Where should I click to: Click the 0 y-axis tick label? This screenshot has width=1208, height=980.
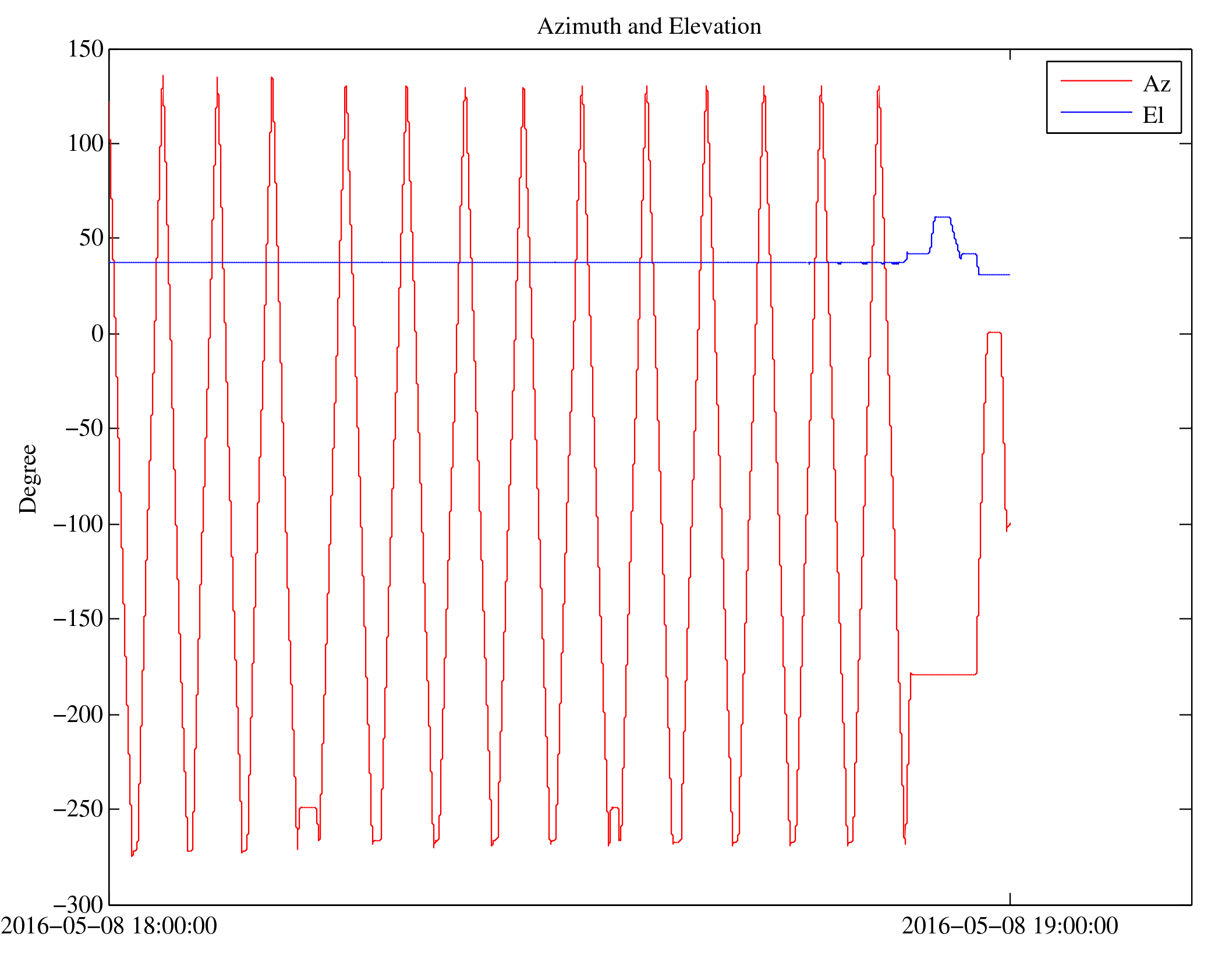[97, 334]
